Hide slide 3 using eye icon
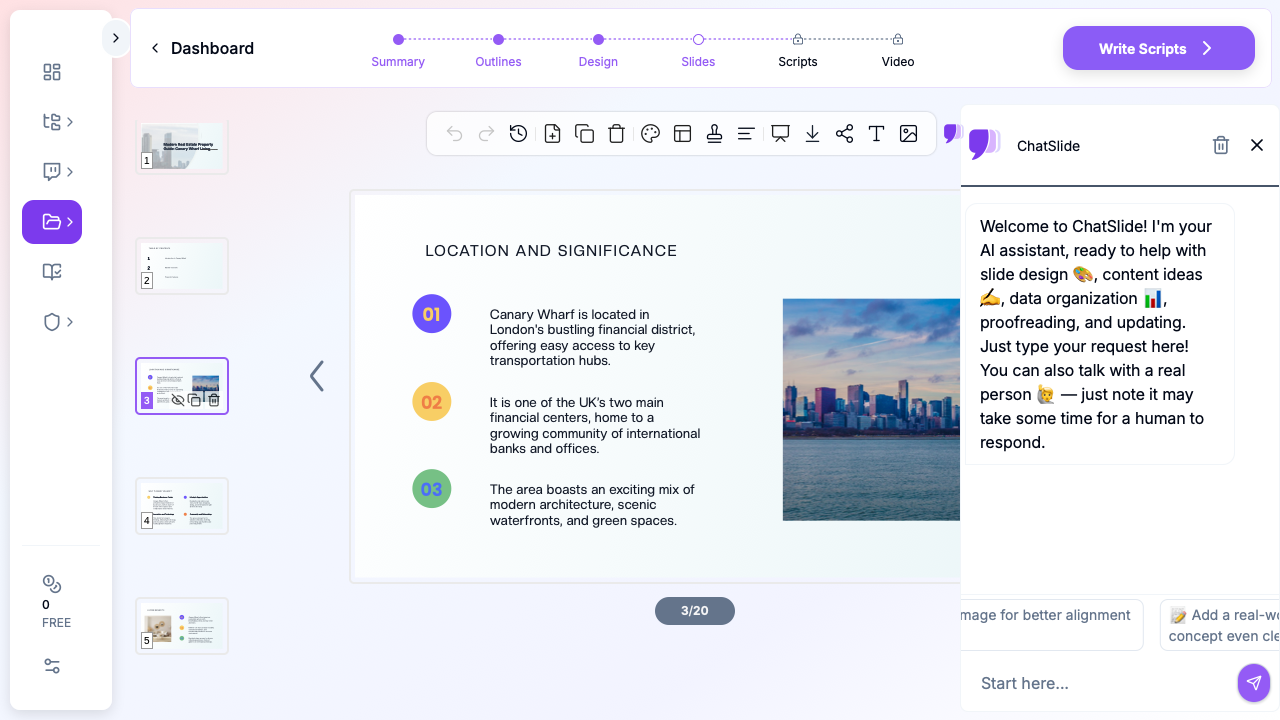 coord(178,400)
